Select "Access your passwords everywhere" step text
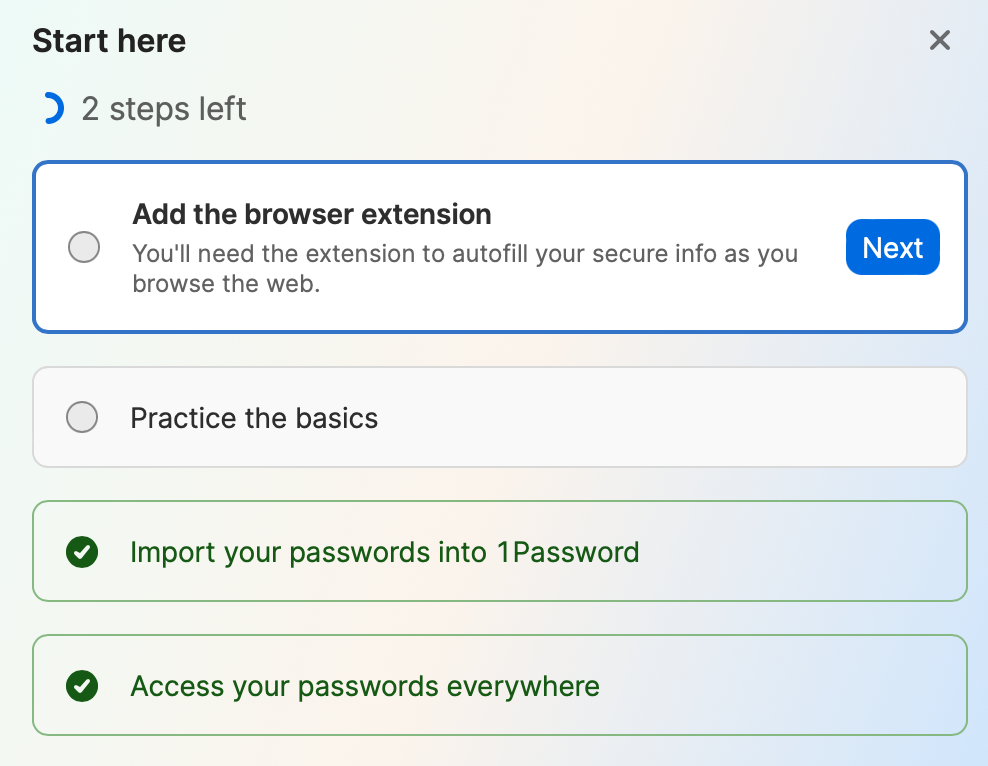The height and width of the screenshot is (766, 988). 365,687
